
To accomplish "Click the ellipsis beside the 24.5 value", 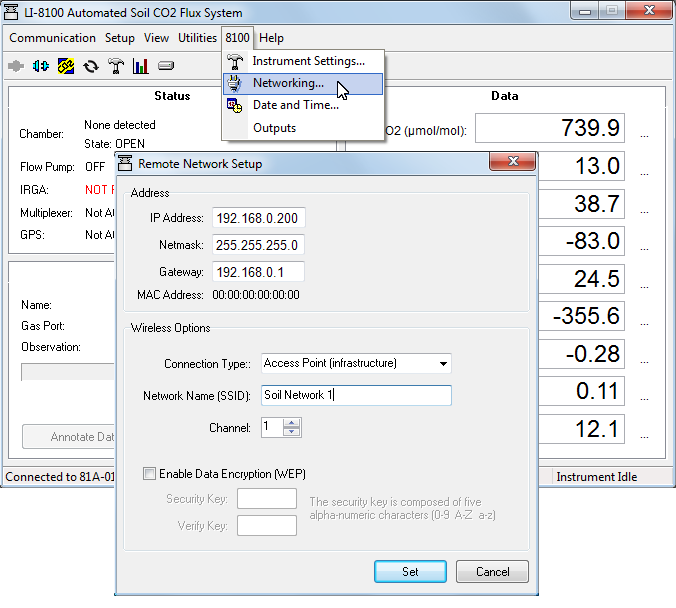I will click(x=644, y=287).
